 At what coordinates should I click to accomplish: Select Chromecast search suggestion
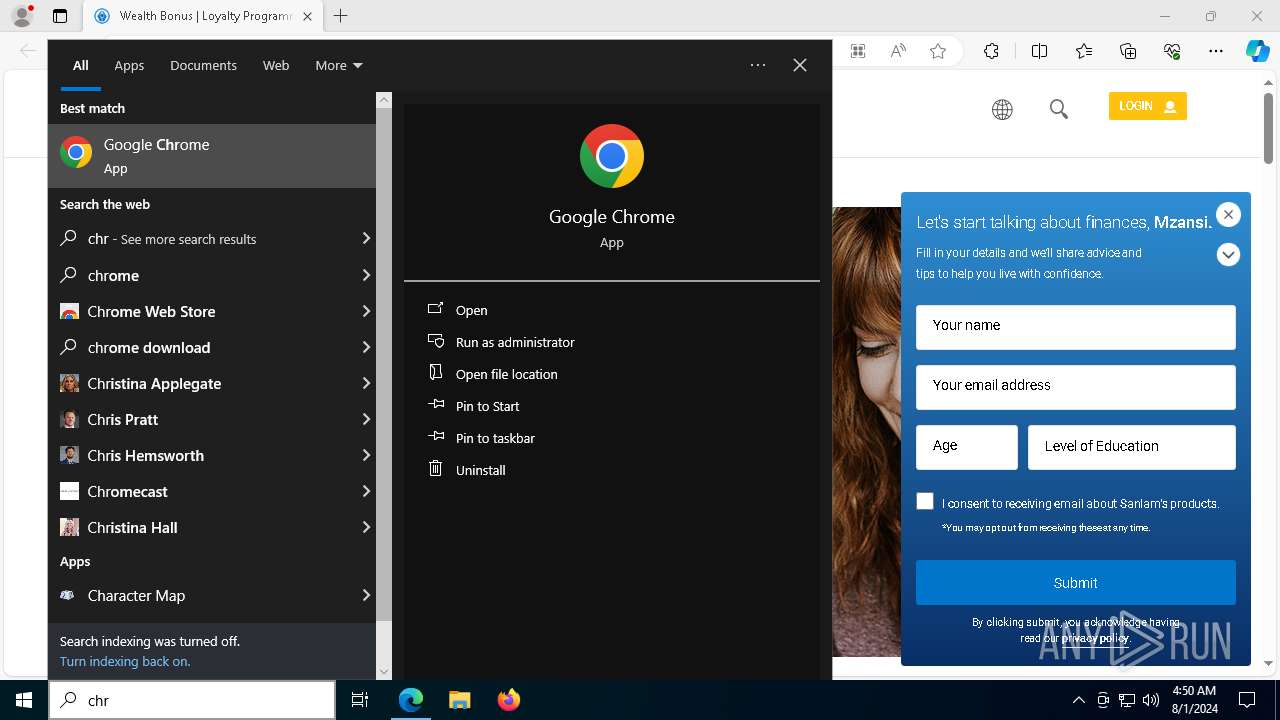(212, 491)
